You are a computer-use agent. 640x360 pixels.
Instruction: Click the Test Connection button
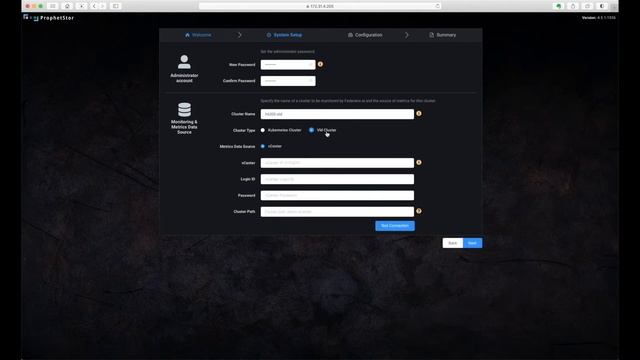[x=395, y=226]
